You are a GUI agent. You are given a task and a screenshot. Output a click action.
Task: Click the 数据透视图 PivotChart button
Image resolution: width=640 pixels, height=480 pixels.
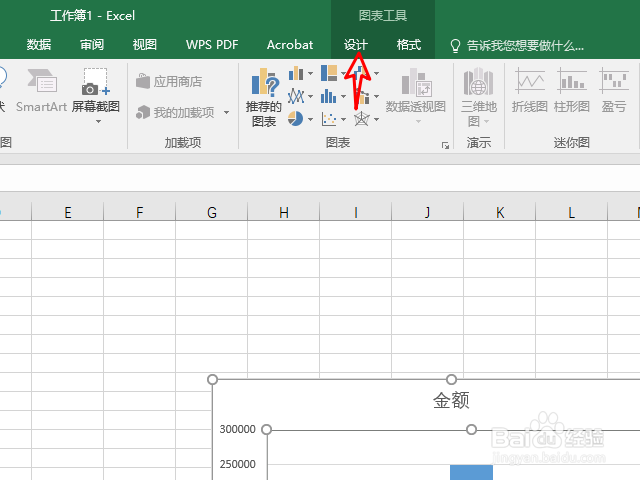click(x=416, y=90)
